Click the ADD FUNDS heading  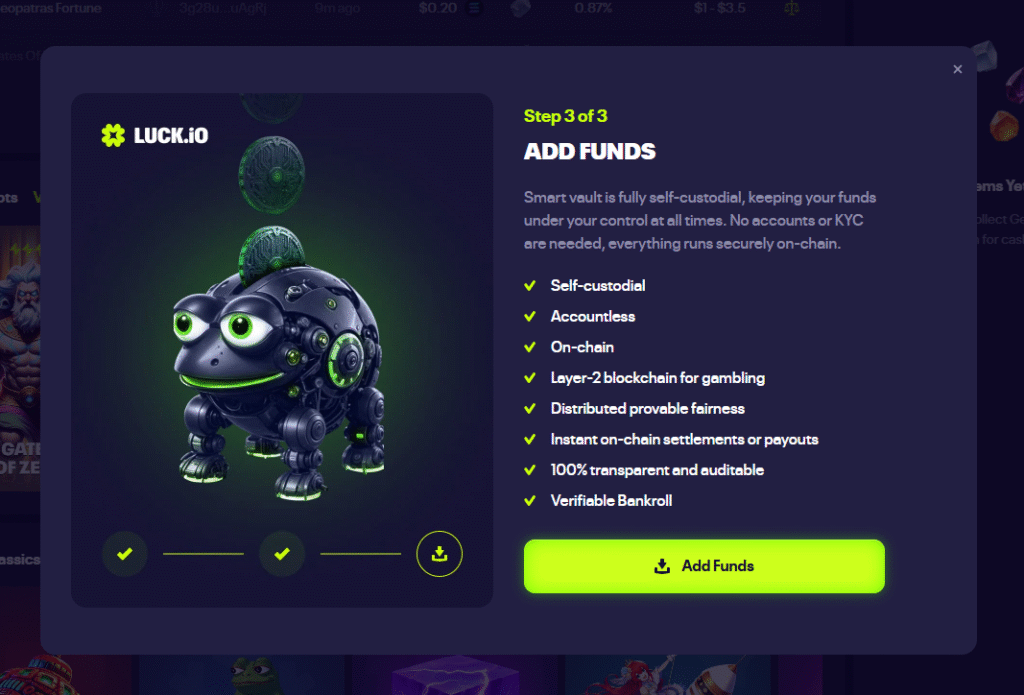tap(590, 152)
